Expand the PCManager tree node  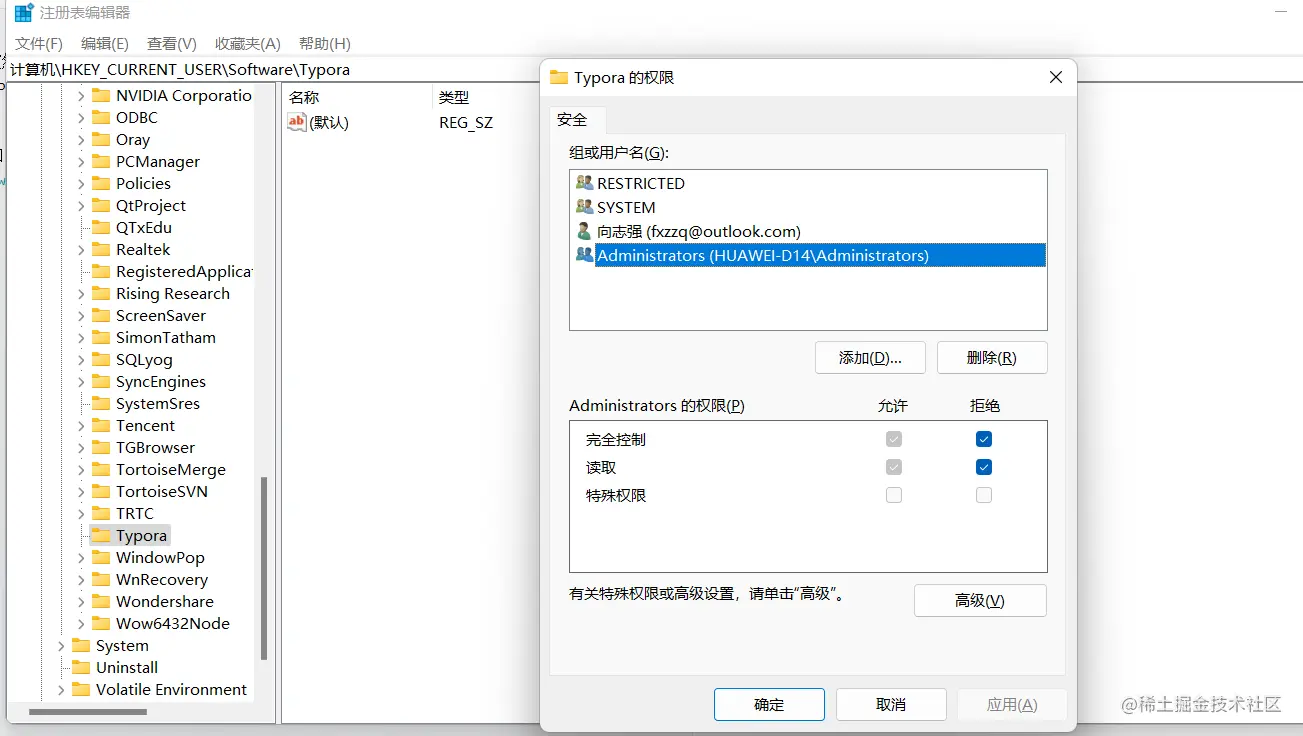coord(81,161)
